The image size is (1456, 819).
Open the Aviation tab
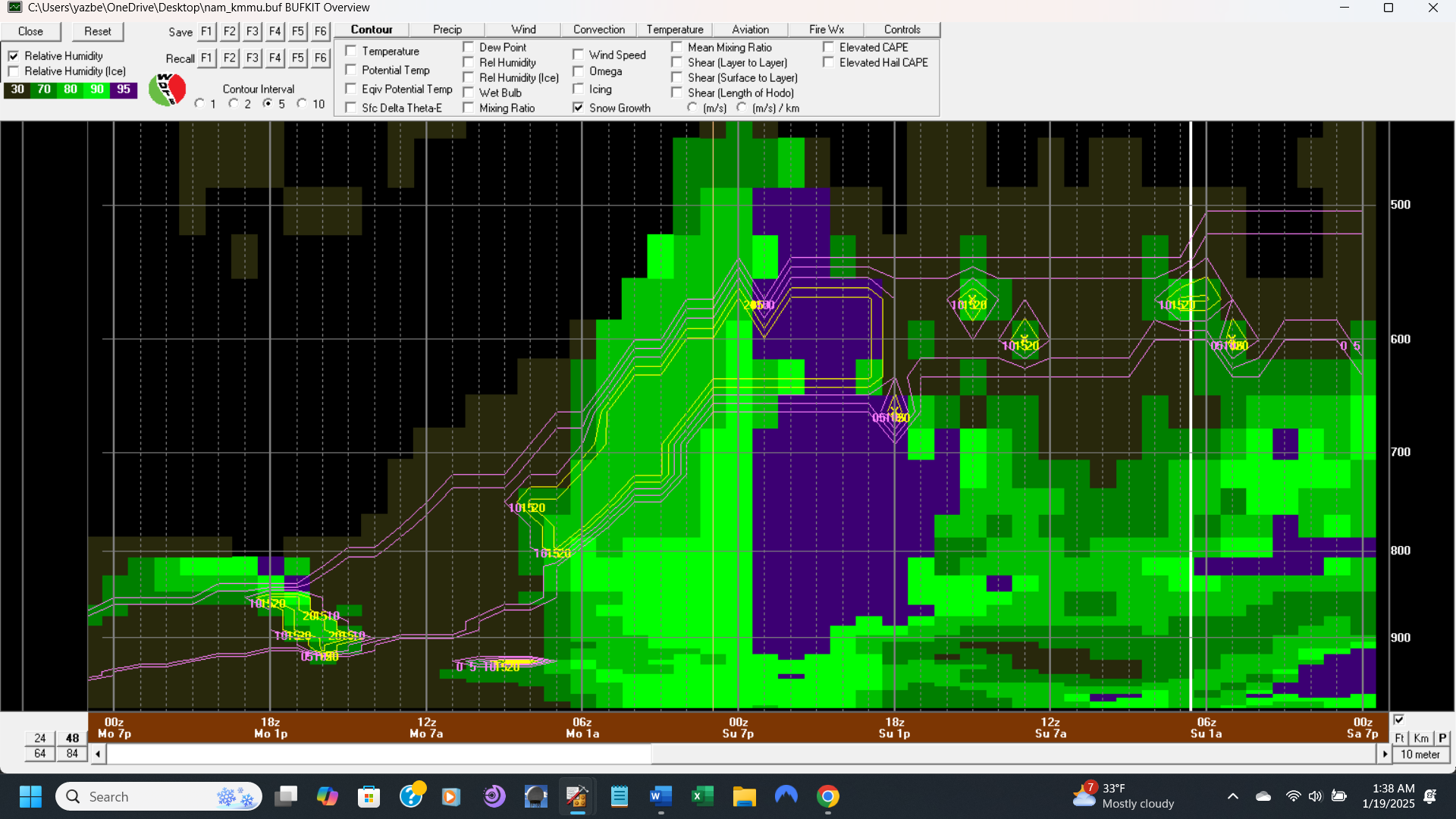click(751, 30)
